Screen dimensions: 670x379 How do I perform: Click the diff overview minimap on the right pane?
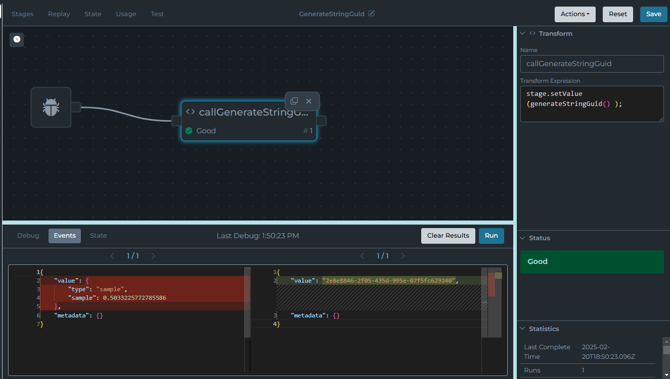click(495, 303)
